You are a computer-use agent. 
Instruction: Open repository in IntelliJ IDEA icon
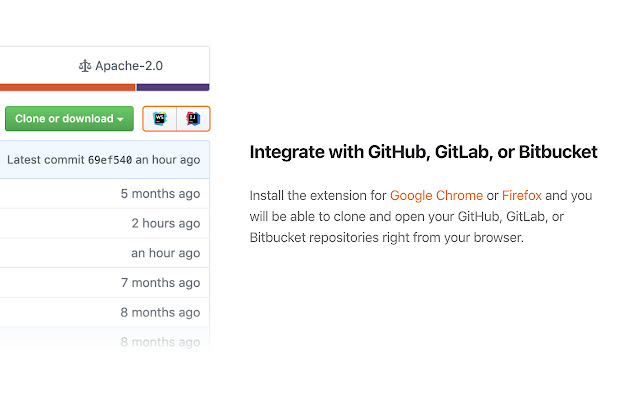pos(193,119)
